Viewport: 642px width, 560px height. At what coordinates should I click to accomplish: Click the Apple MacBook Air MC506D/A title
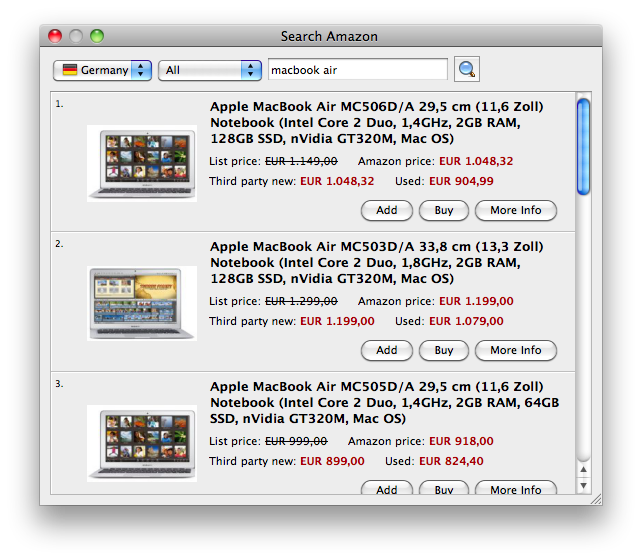tap(376, 122)
